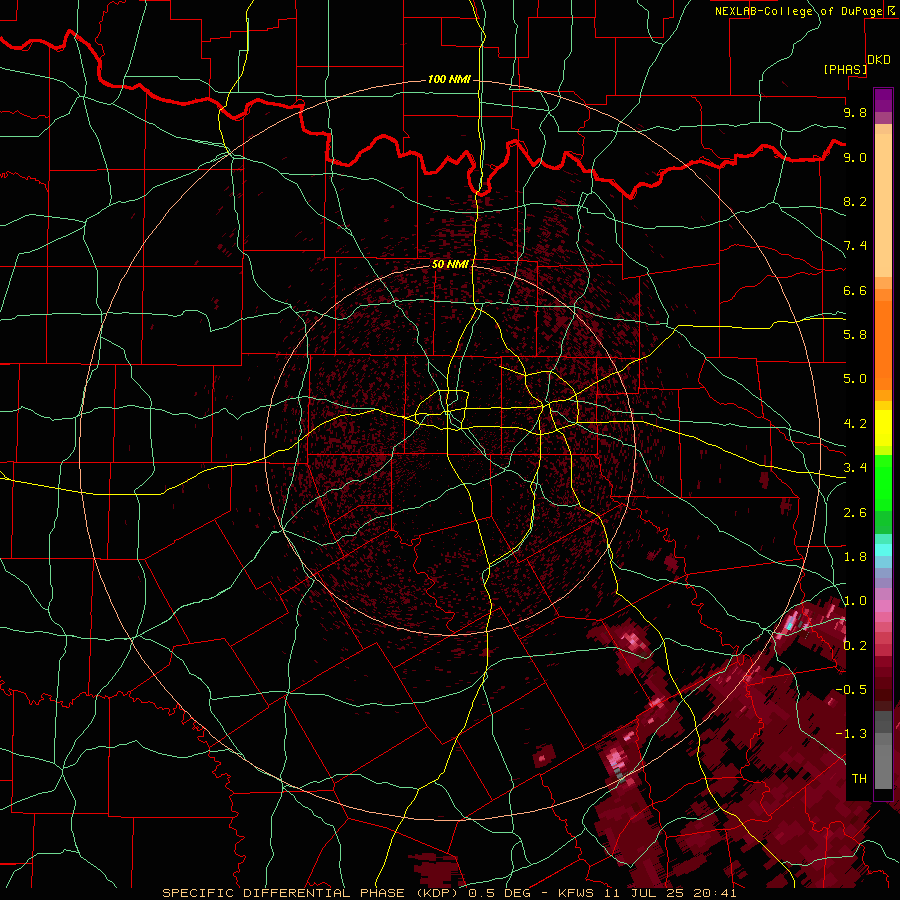
Task: Click the -1.3 value on the legend
Action: [x=851, y=734]
